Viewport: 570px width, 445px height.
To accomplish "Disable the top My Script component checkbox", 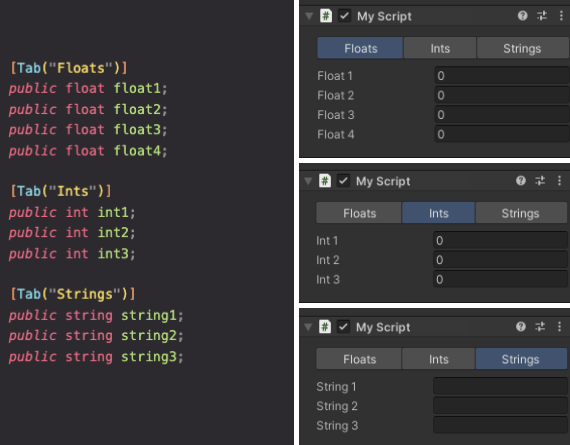I will [x=344, y=16].
